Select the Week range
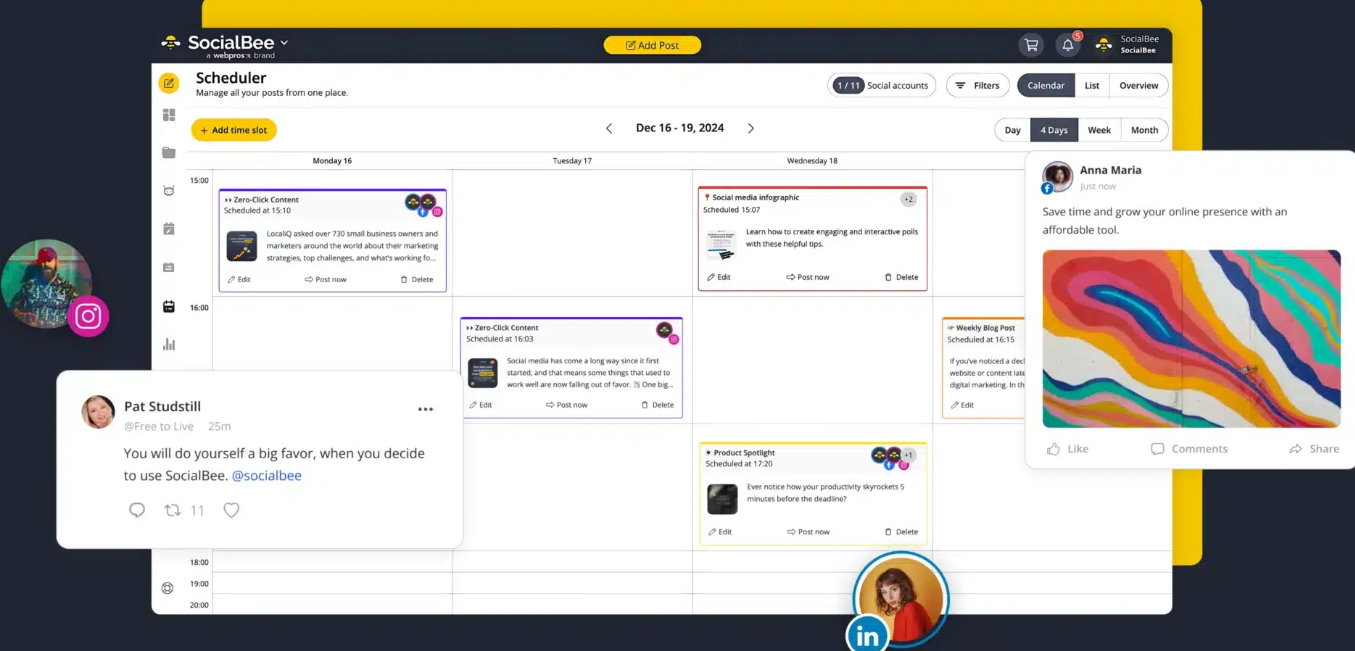1355x651 pixels. point(1099,130)
